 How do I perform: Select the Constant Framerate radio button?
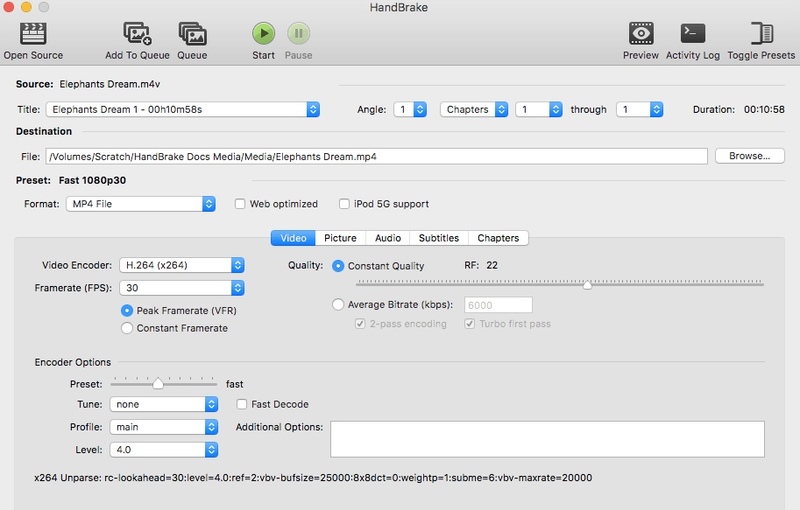(127, 328)
